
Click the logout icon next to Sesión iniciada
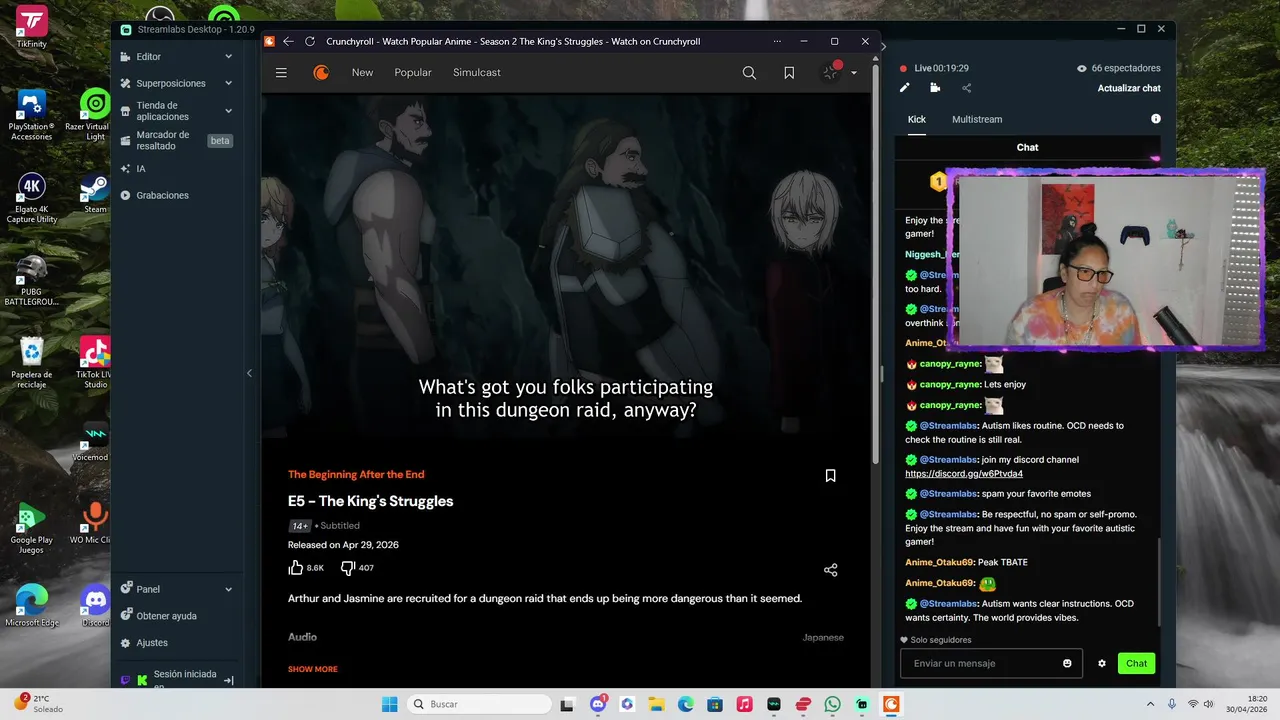pos(228,680)
